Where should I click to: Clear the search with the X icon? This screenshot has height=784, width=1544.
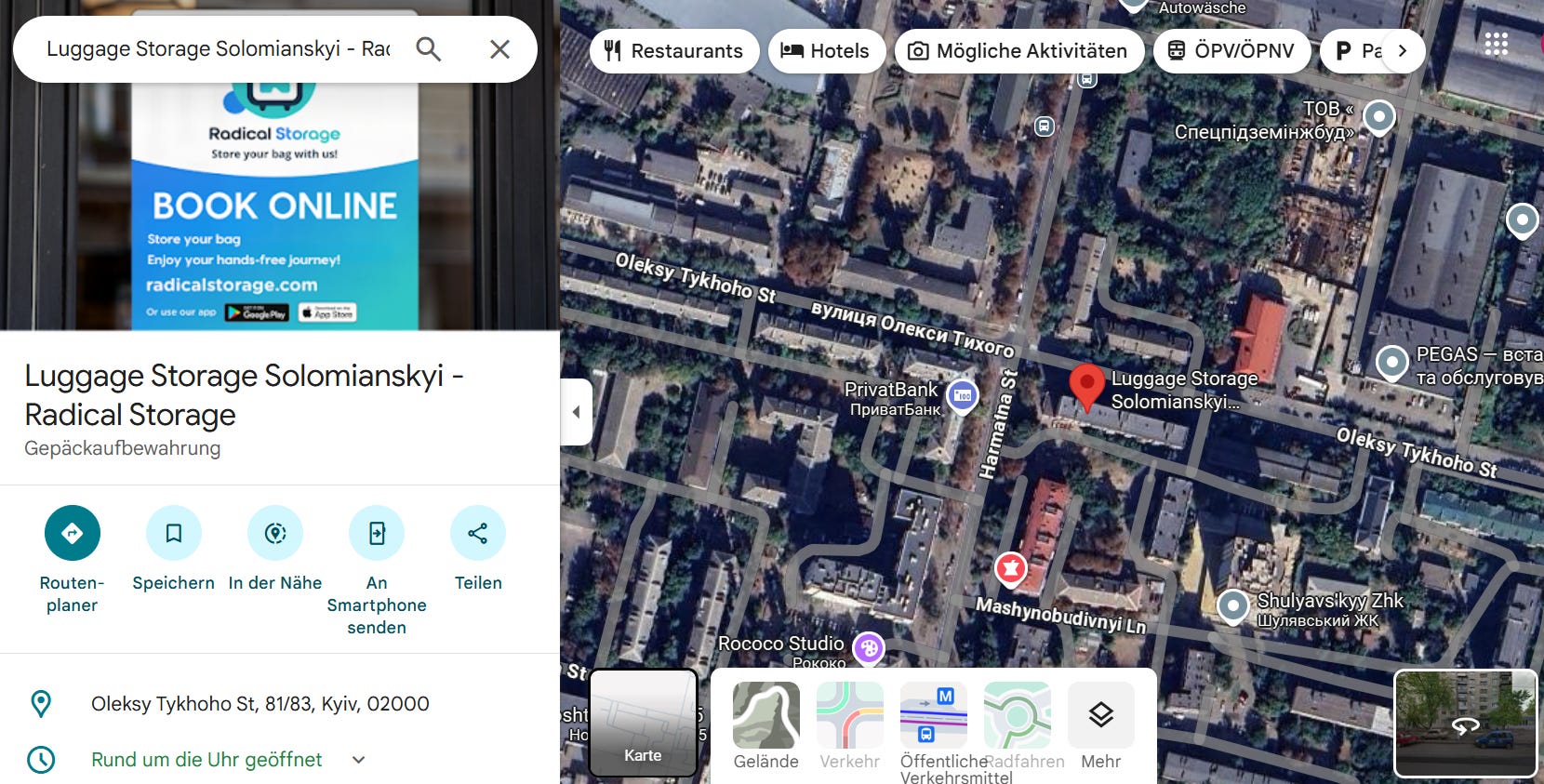click(499, 49)
